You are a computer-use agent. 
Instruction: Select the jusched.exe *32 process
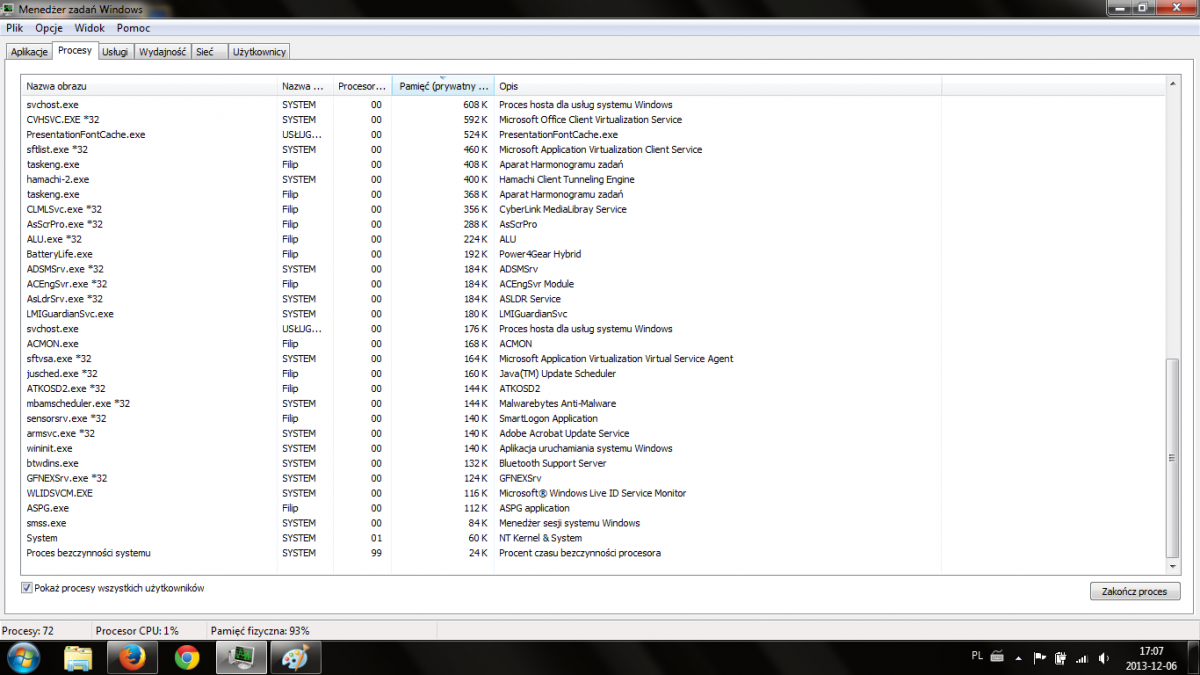(594, 374)
